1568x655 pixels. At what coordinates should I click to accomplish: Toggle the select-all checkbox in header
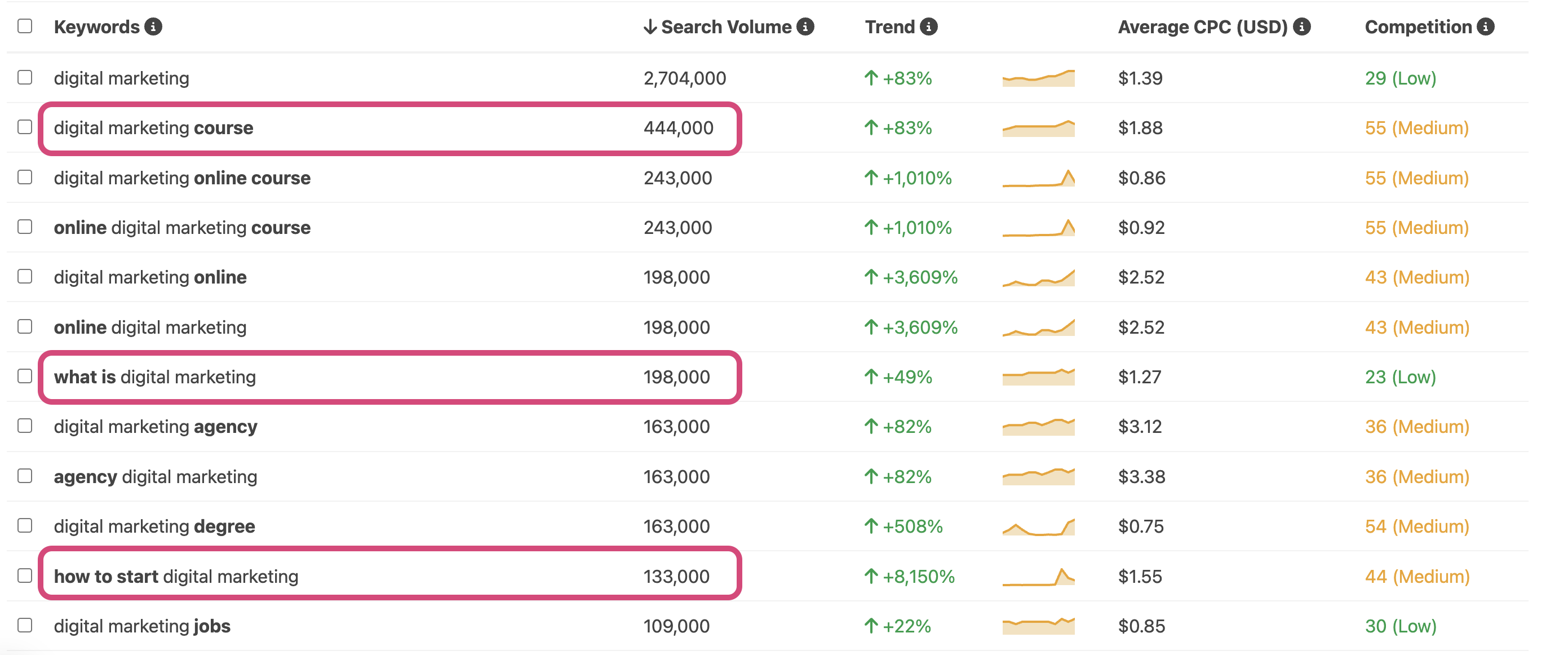pos(25,26)
